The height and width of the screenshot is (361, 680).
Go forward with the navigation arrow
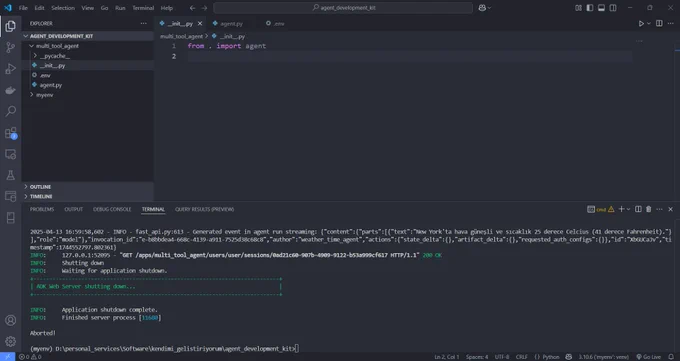pos(204,8)
